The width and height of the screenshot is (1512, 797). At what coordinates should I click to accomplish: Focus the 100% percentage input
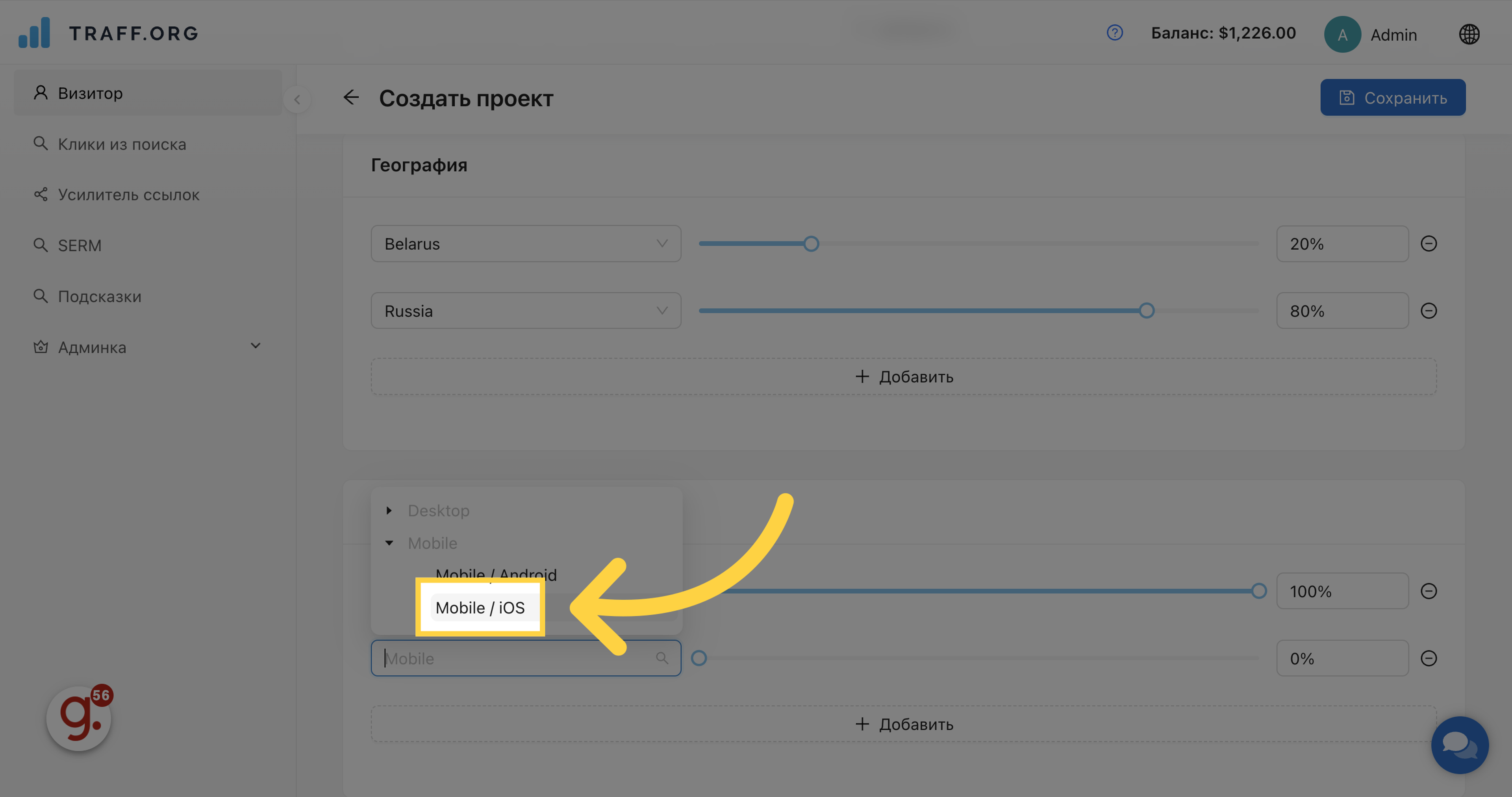point(1342,591)
